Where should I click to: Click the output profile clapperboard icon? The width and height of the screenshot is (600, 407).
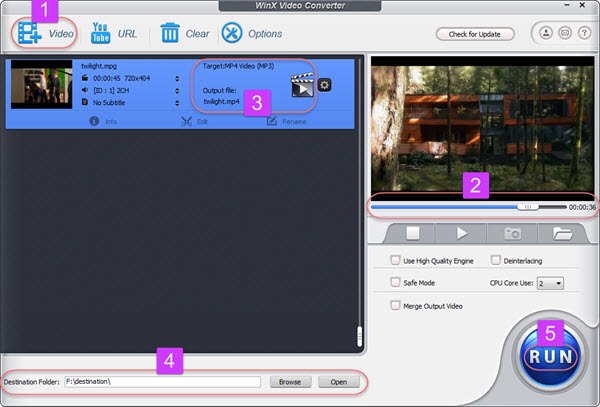tap(302, 85)
